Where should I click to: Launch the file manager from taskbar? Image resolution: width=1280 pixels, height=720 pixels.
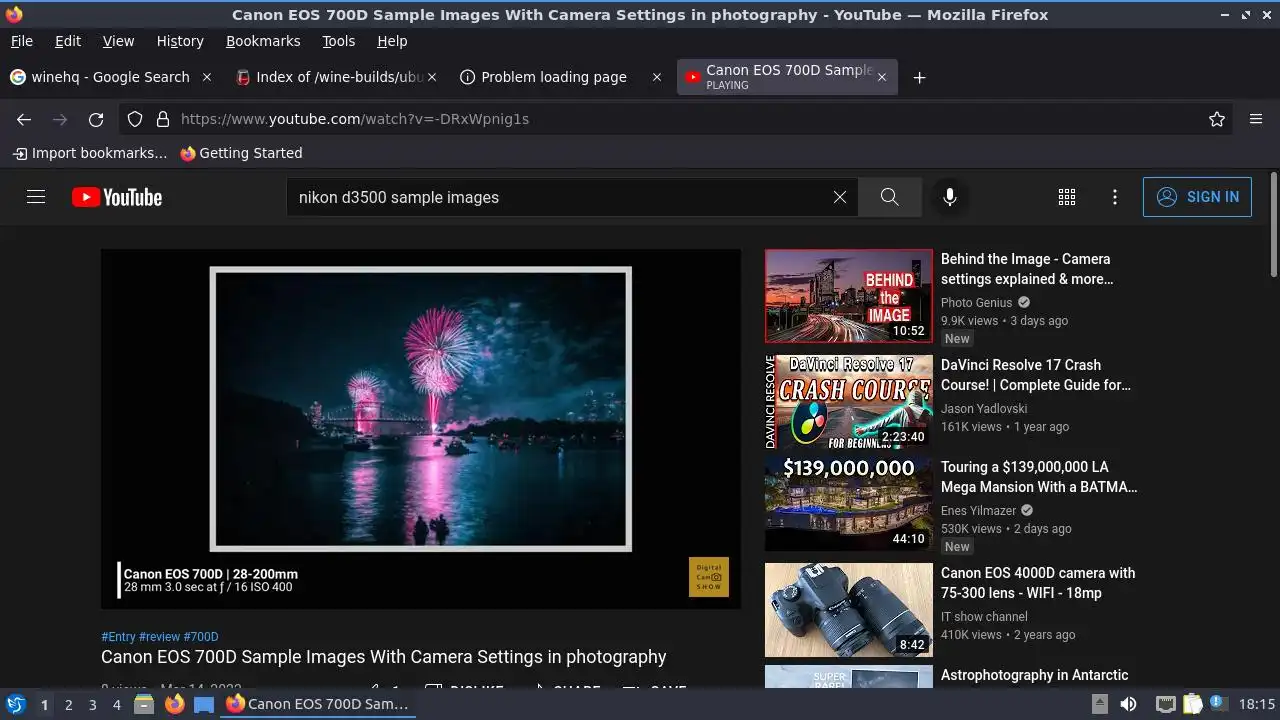point(144,704)
